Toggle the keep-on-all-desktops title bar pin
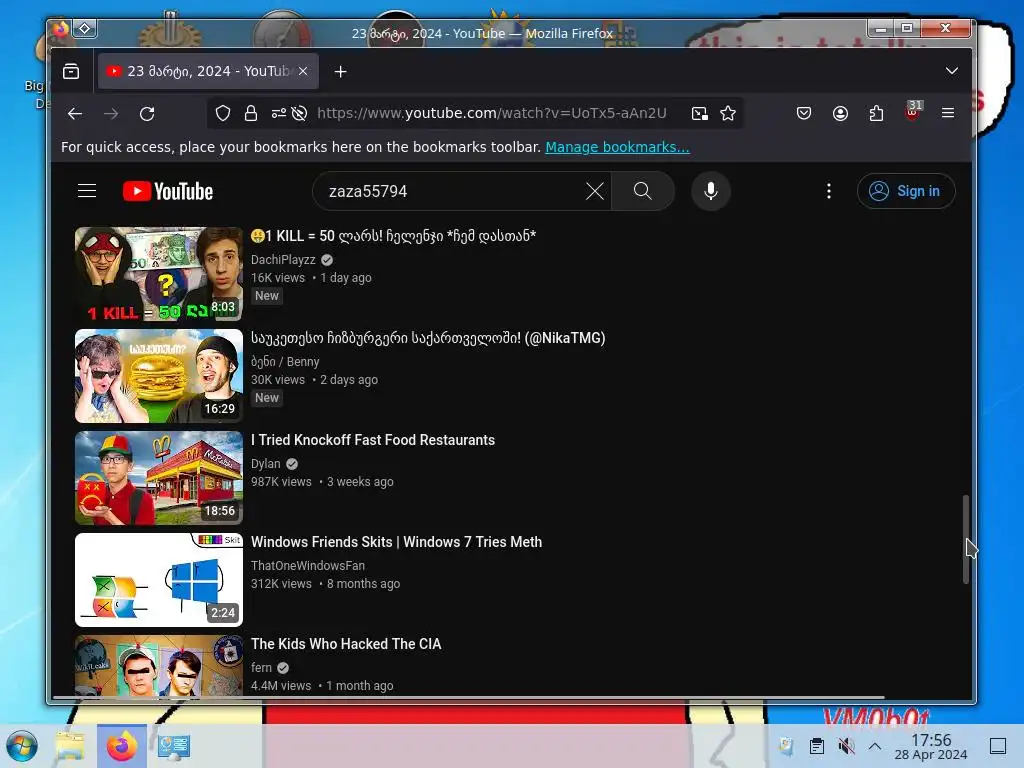The height and width of the screenshot is (768, 1024). point(85,29)
